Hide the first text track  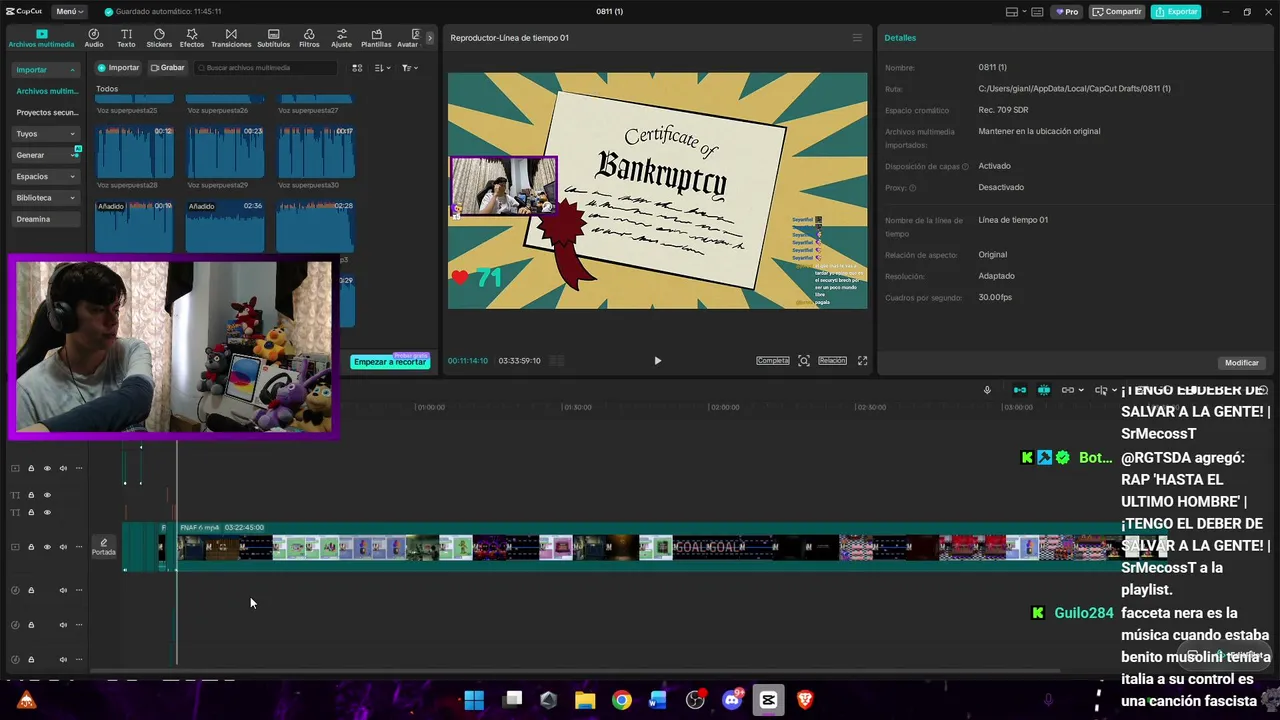click(x=47, y=495)
